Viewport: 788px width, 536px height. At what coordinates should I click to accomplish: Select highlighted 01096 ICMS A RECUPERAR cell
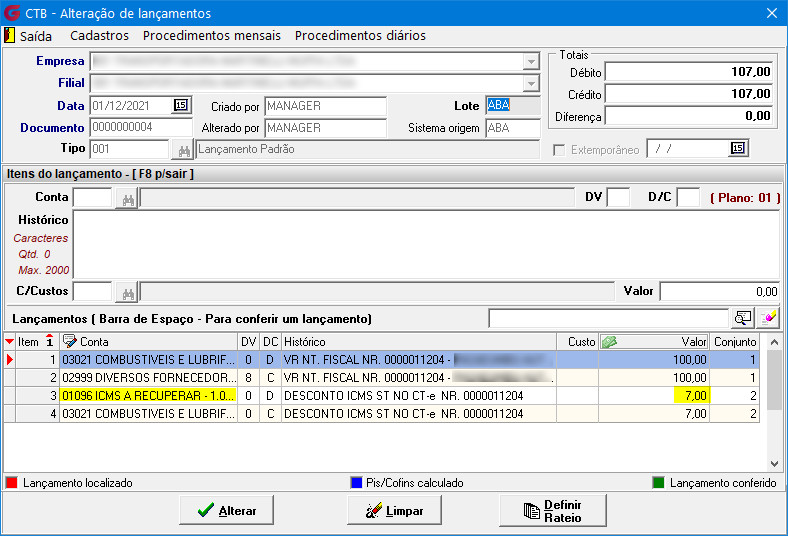148,396
